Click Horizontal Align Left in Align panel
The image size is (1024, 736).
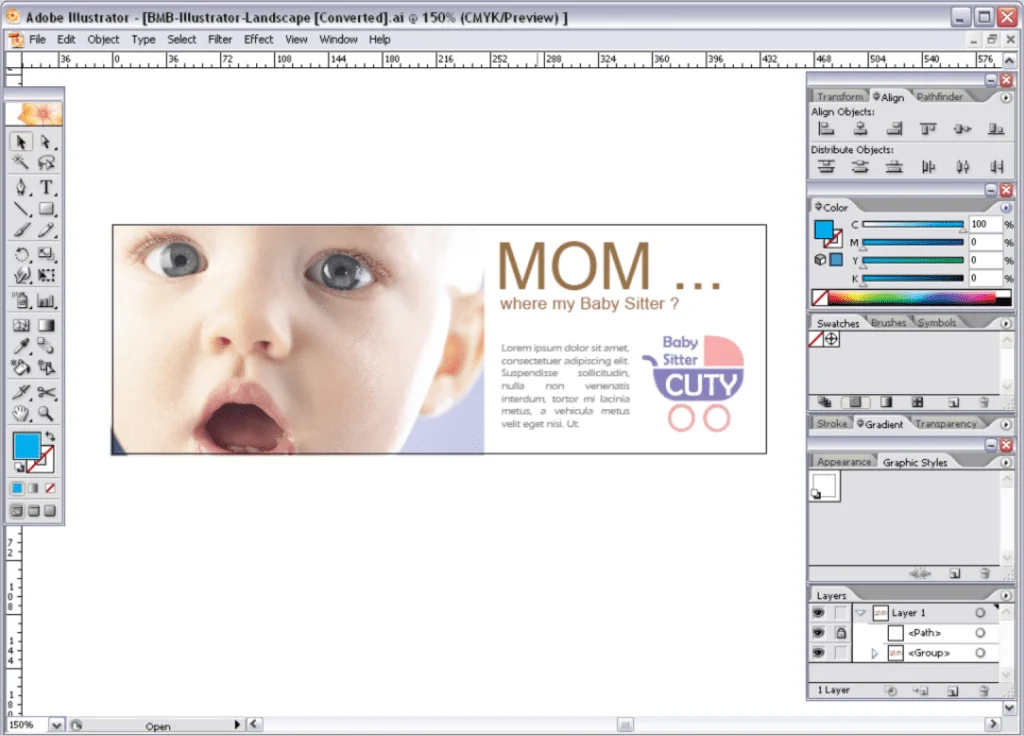coord(826,129)
